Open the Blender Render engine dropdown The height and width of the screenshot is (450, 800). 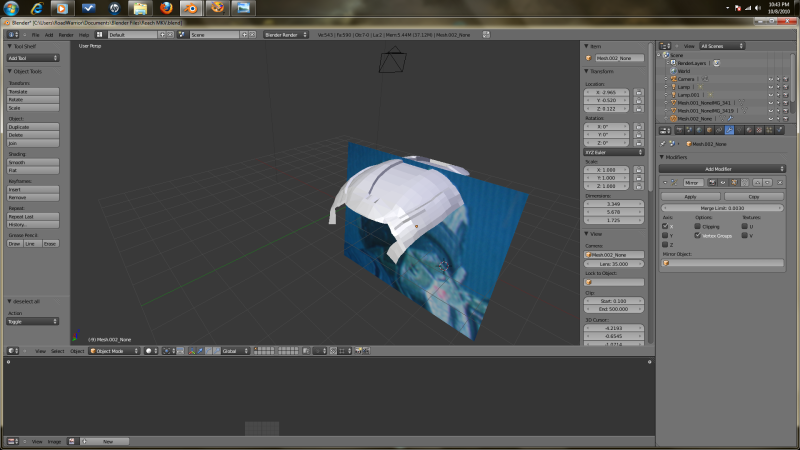tap(286, 35)
